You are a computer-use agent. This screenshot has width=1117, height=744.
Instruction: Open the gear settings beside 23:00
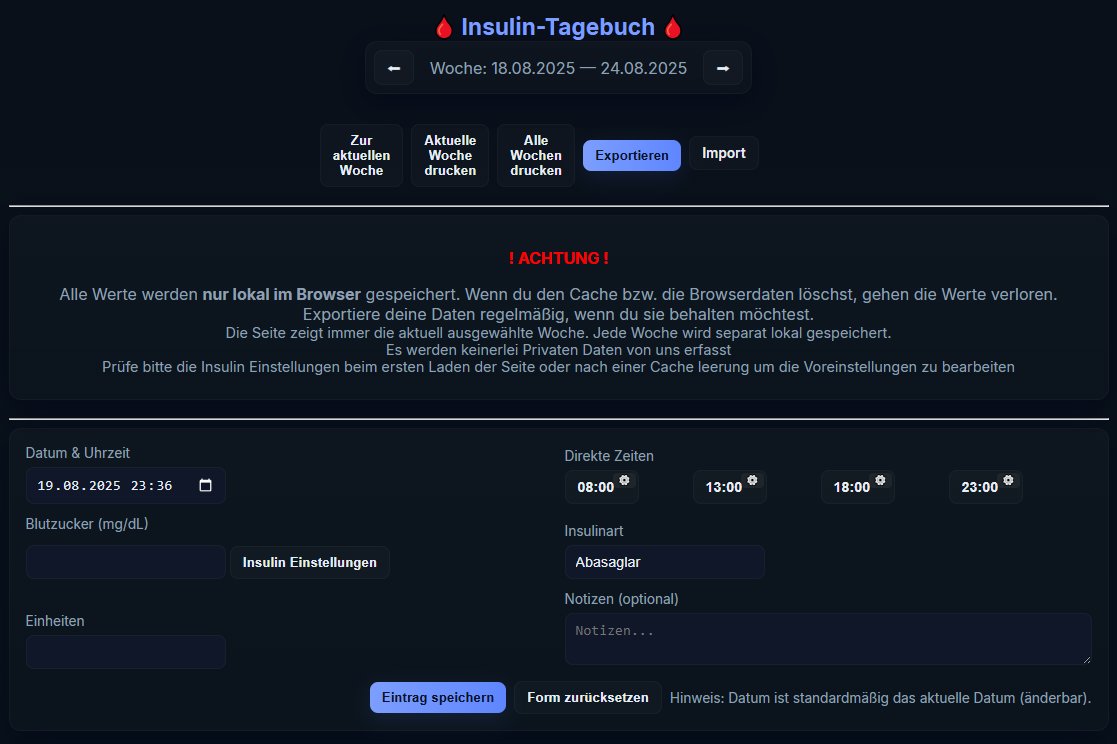tap(1008, 479)
